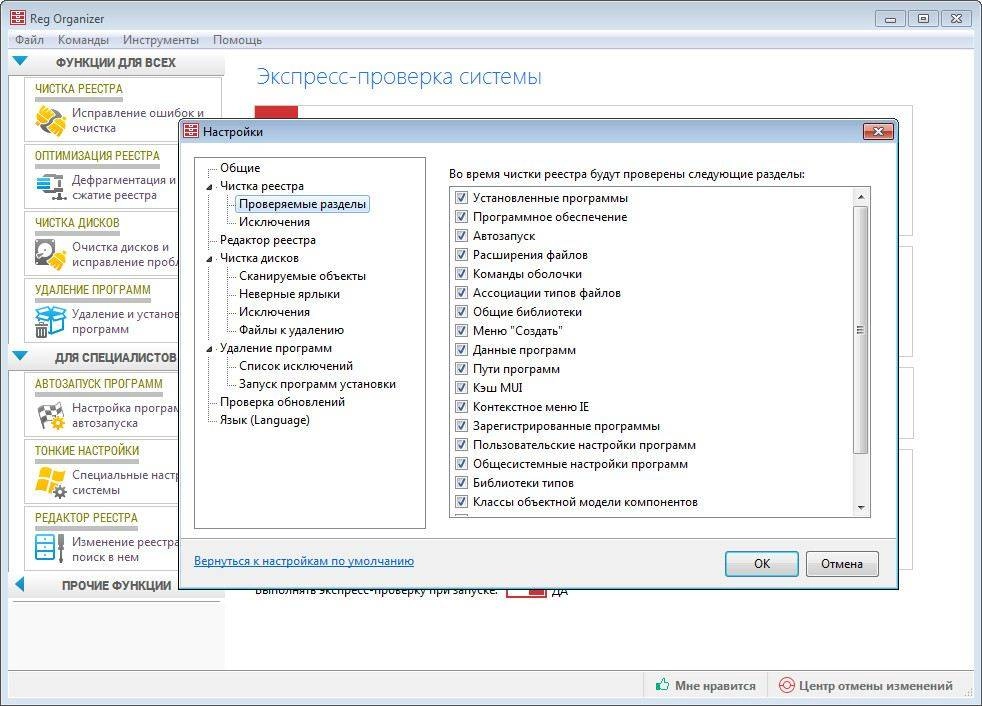Toggle Ассоциации типов файлов checkbox
The height and width of the screenshot is (706, 982).
pyautogui.click(x=462, y=293)
